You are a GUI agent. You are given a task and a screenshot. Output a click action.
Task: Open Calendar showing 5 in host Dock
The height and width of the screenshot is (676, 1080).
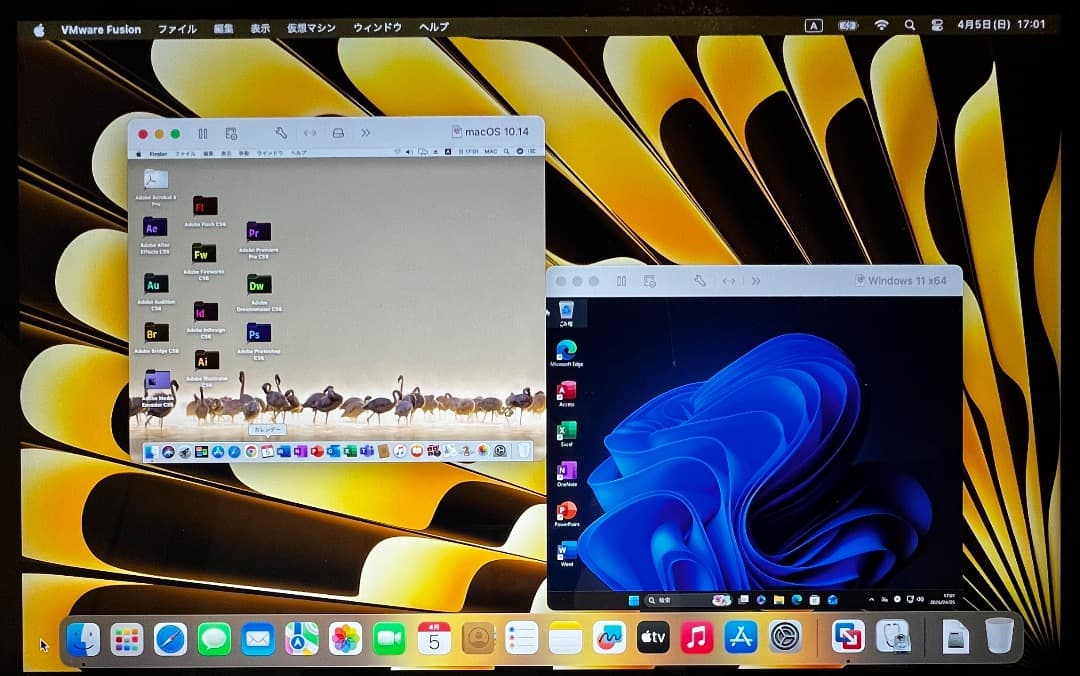pos(434,638)
